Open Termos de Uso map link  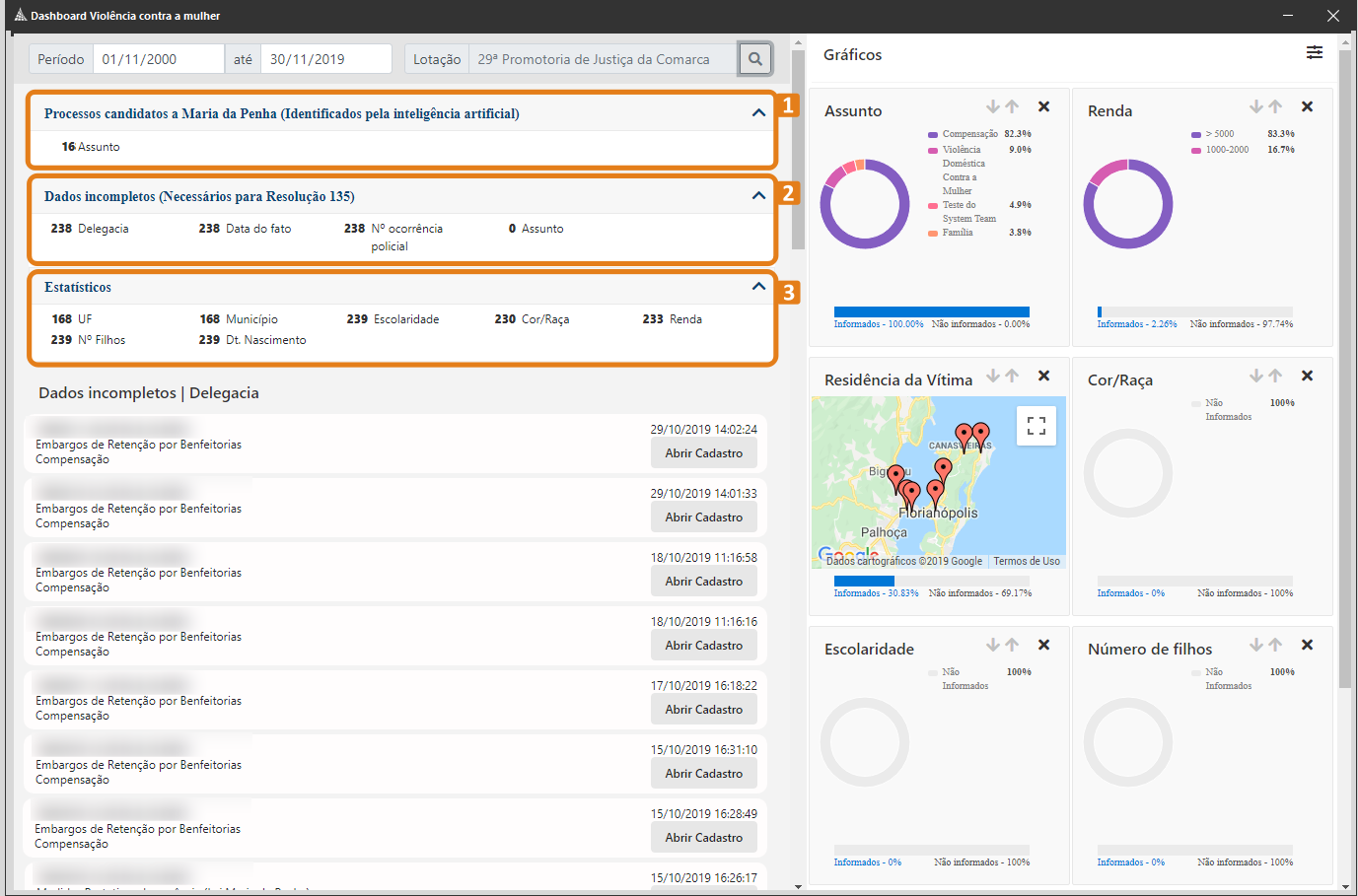coord(1027,561)
